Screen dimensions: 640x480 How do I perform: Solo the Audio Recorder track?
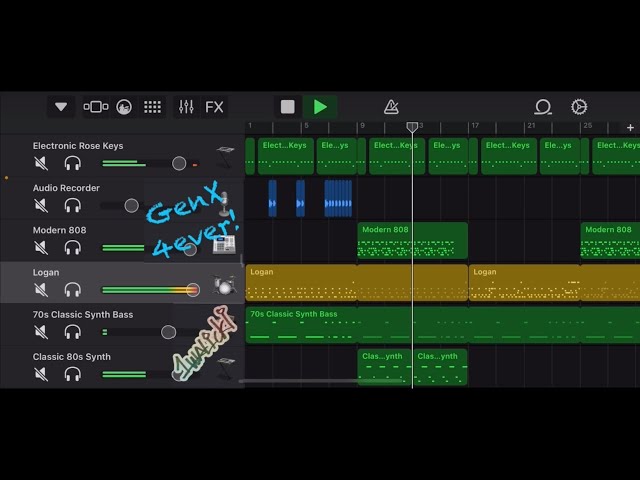(x=73, y=205)
